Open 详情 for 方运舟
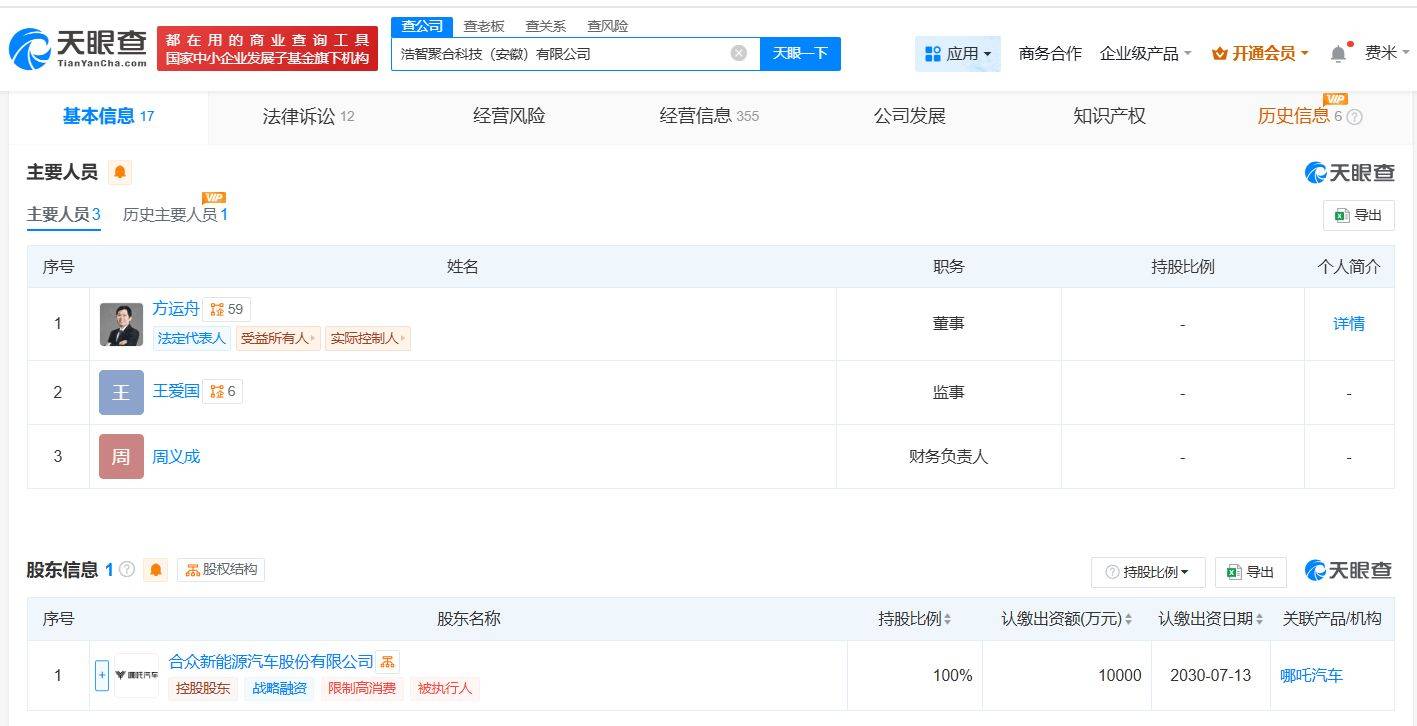 click(x=1349, y=324)
